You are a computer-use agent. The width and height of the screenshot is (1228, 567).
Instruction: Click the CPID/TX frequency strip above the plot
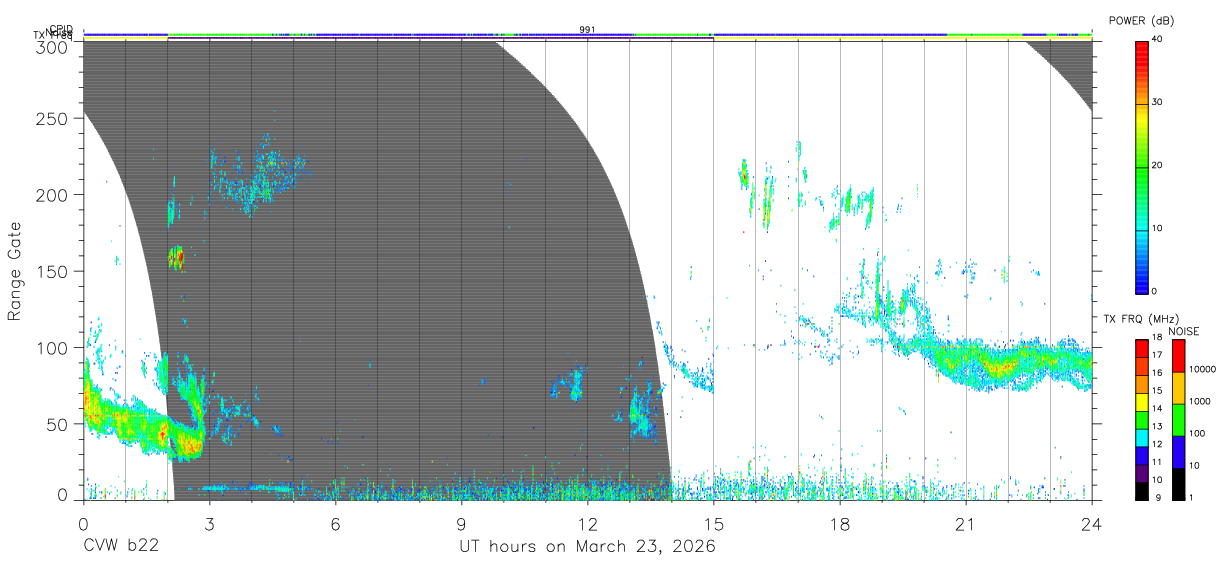pyautogui.click(x=587, y=35)
